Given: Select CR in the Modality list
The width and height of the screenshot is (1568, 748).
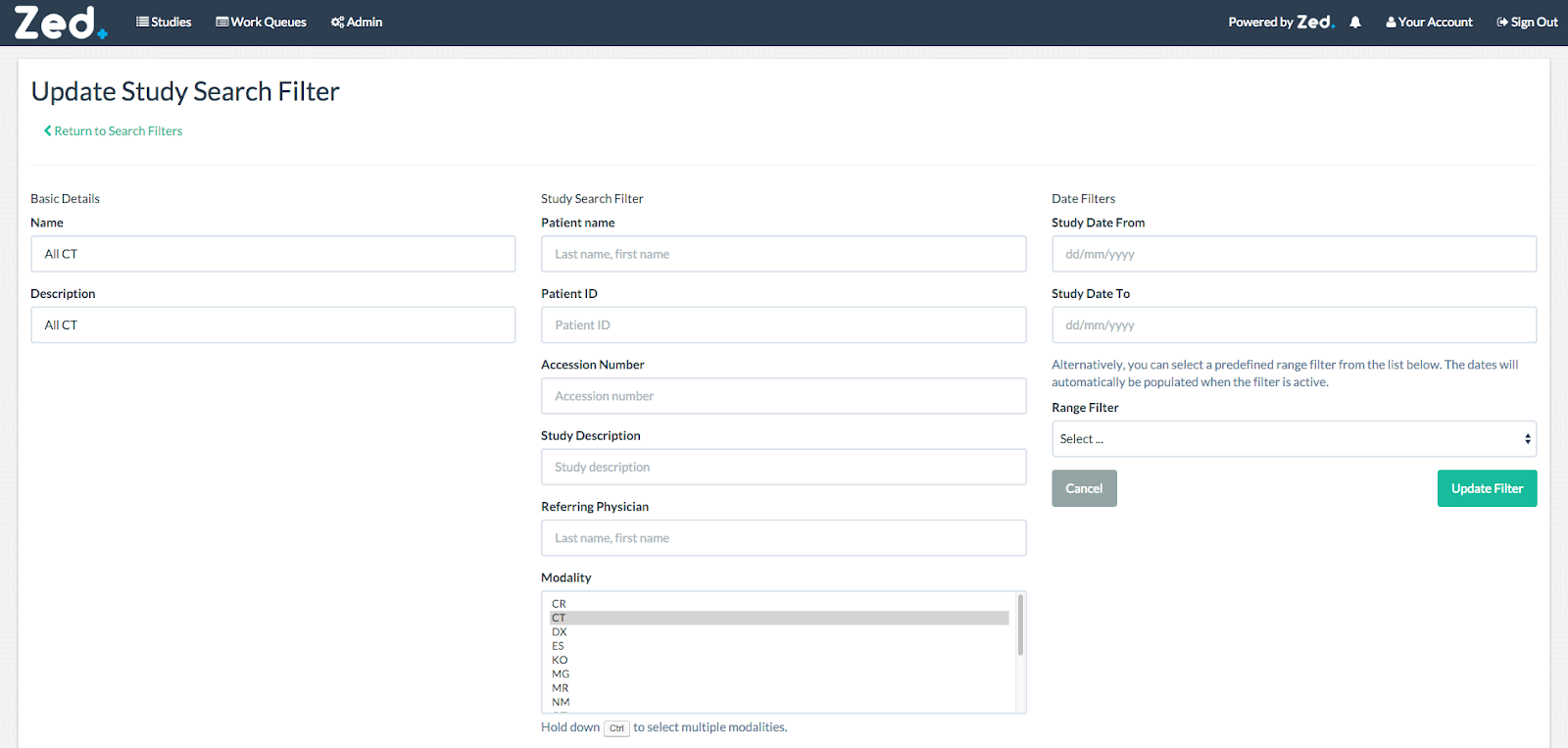Looking at the screenshot, I should point(779,604).
